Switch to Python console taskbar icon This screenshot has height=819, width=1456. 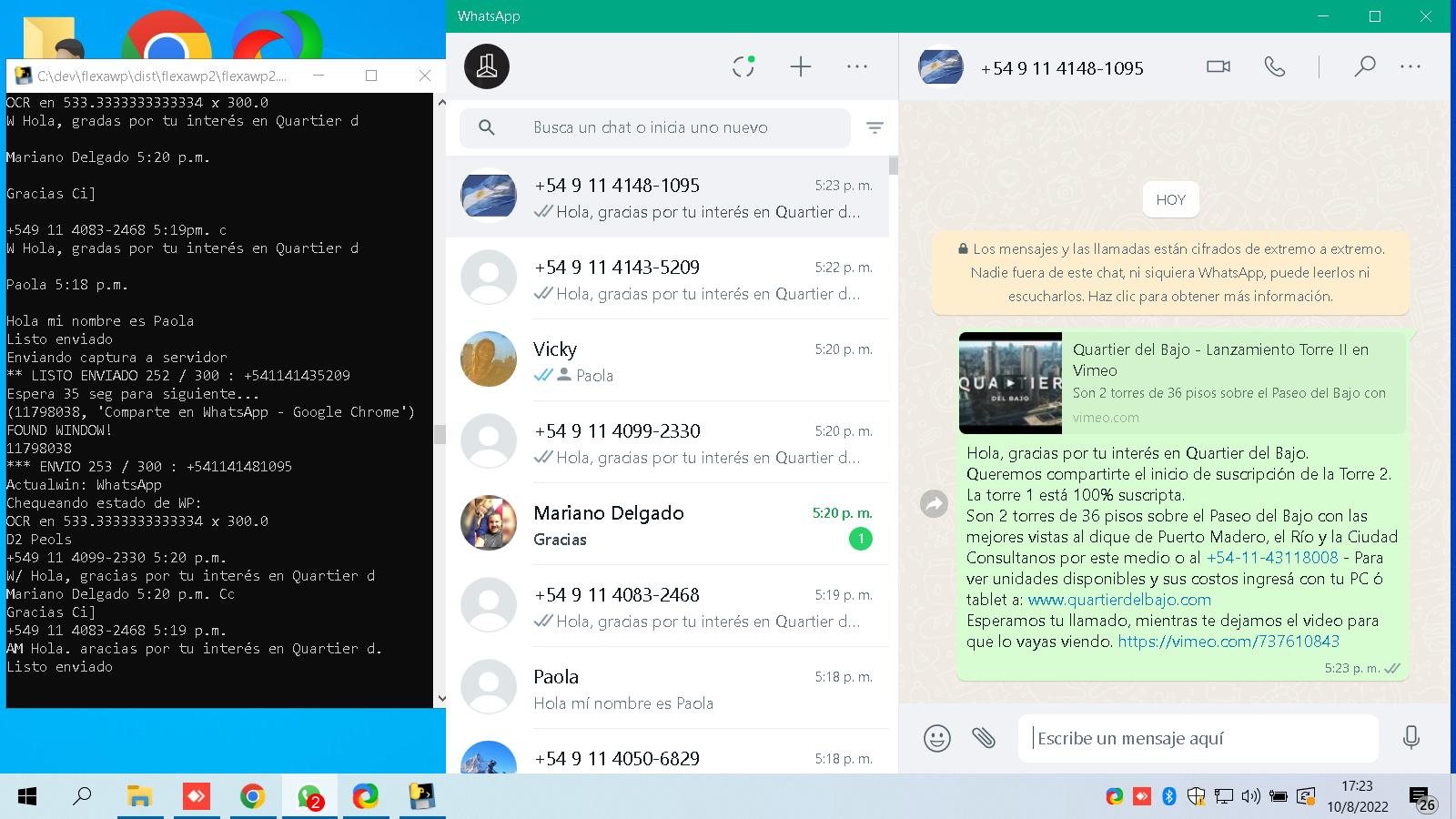(421, 797)
